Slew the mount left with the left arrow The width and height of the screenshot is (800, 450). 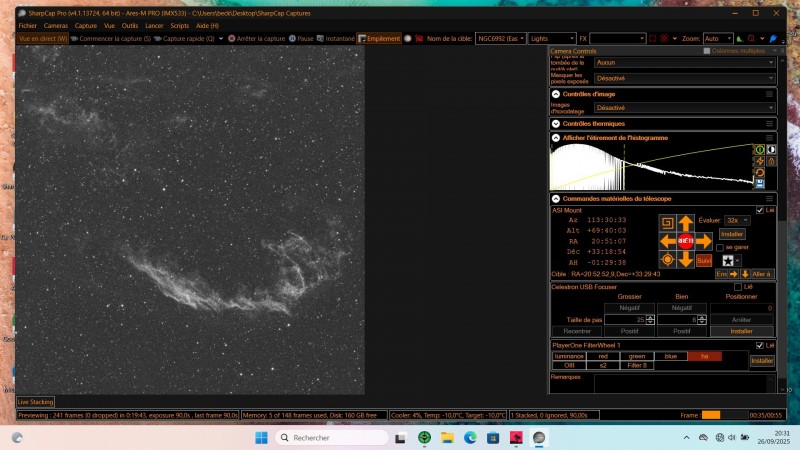(667, 241)
